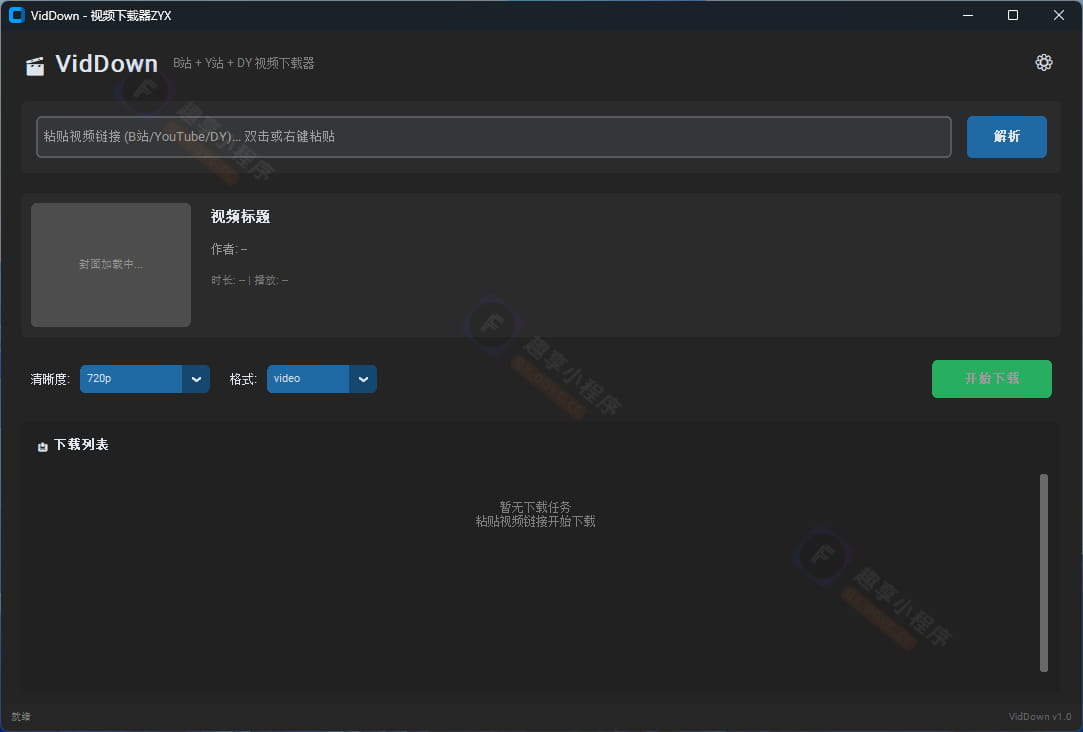
Task: Expand the 720p quality selector
Action: click(144, 379)
